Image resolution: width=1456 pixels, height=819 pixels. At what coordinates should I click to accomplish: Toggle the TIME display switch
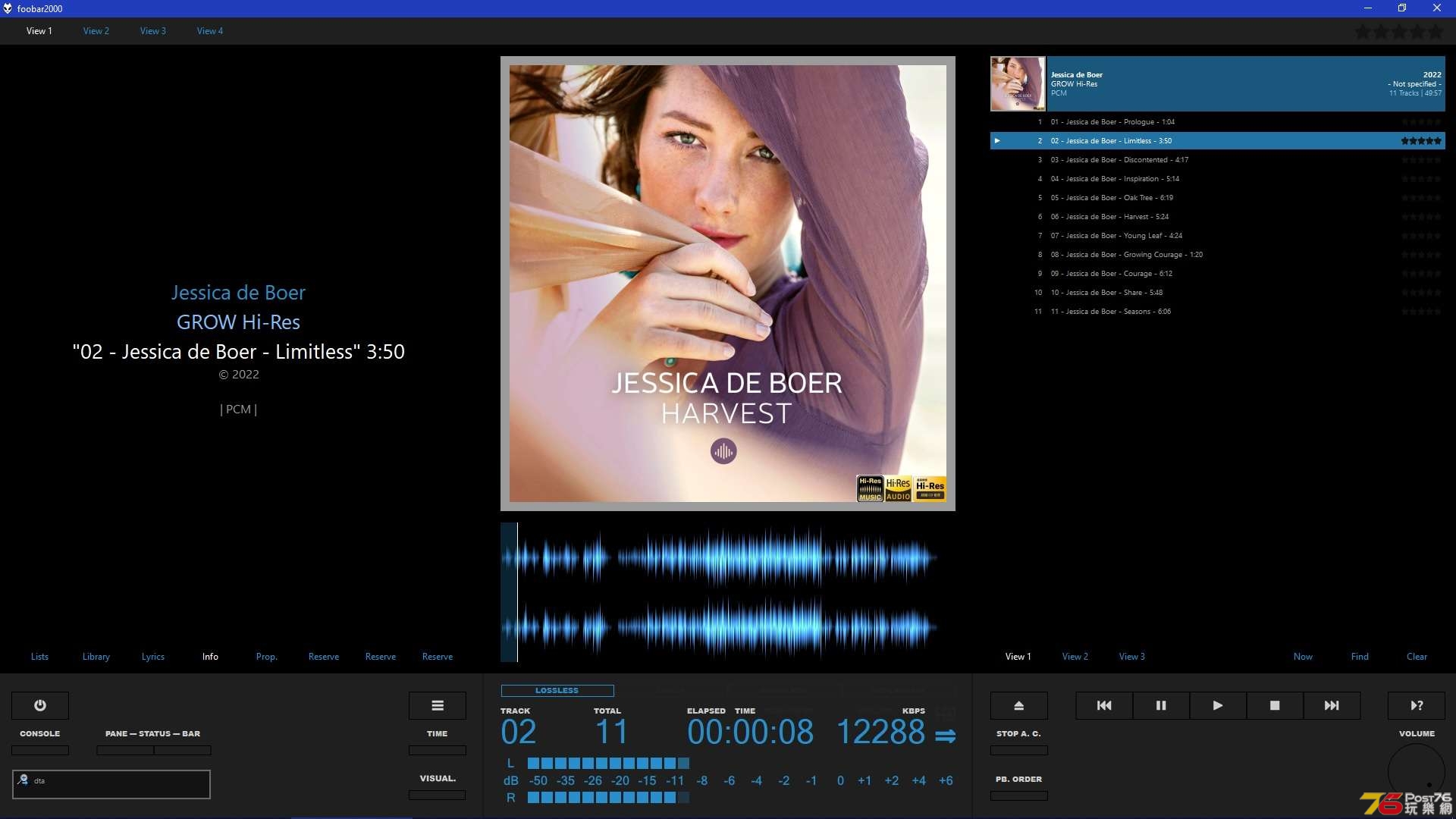[x=438, y=751]
